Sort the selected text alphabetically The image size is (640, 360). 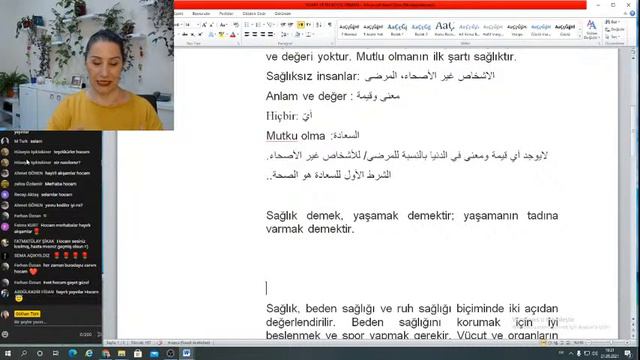pos(319,25)
